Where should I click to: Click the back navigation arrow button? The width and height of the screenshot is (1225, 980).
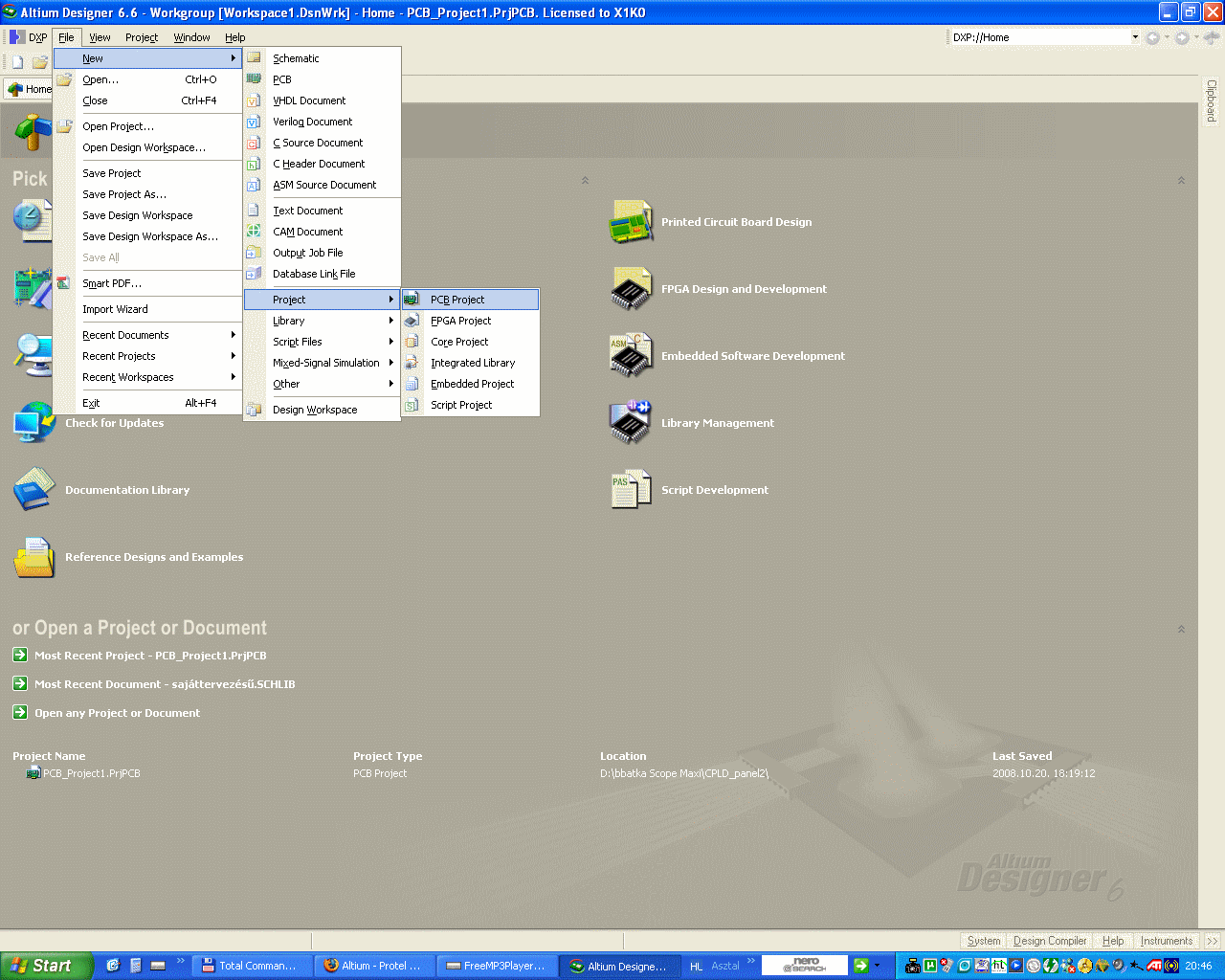[1153, 37]
